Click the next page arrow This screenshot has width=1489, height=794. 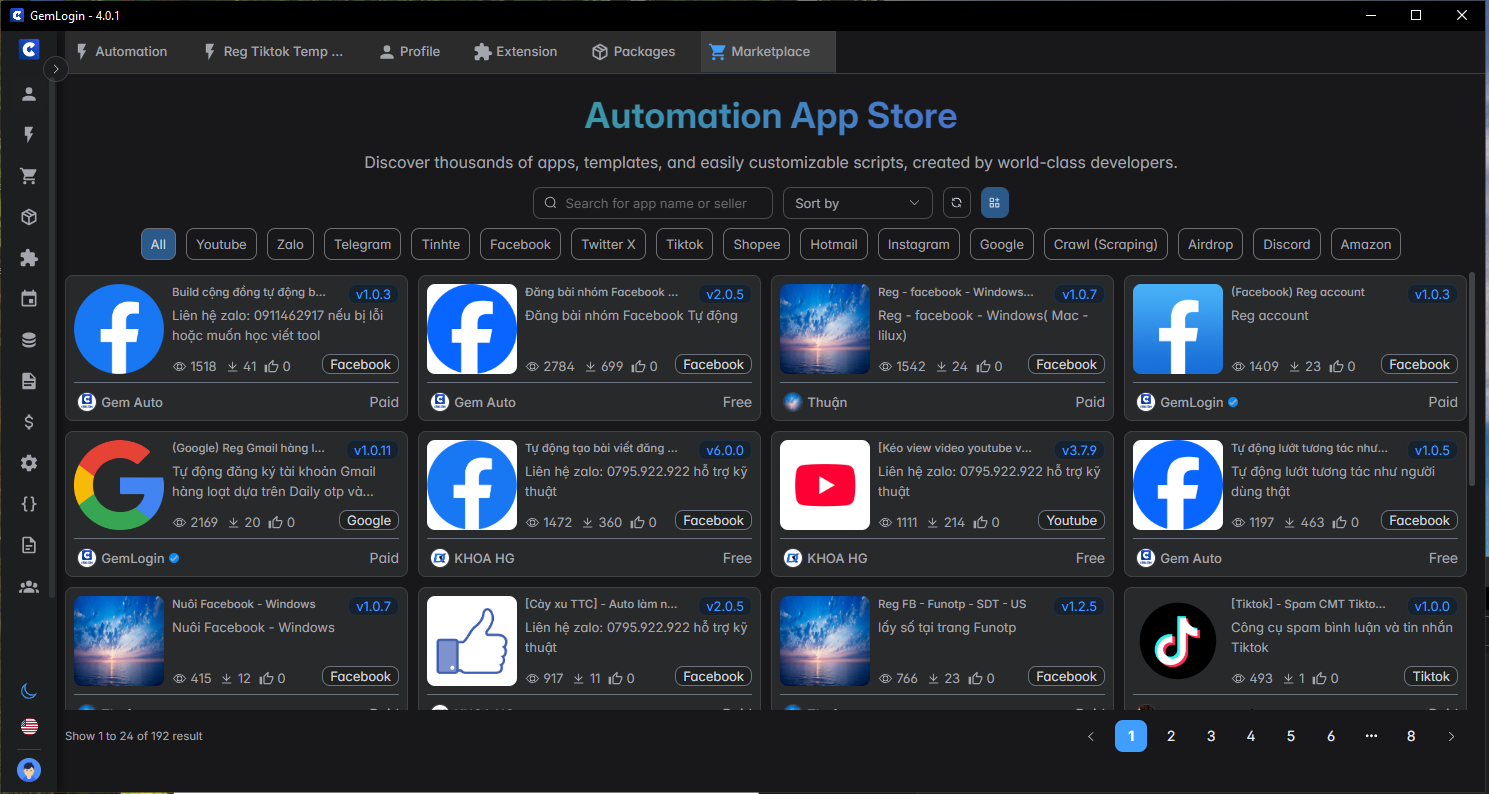(1451, 736)
